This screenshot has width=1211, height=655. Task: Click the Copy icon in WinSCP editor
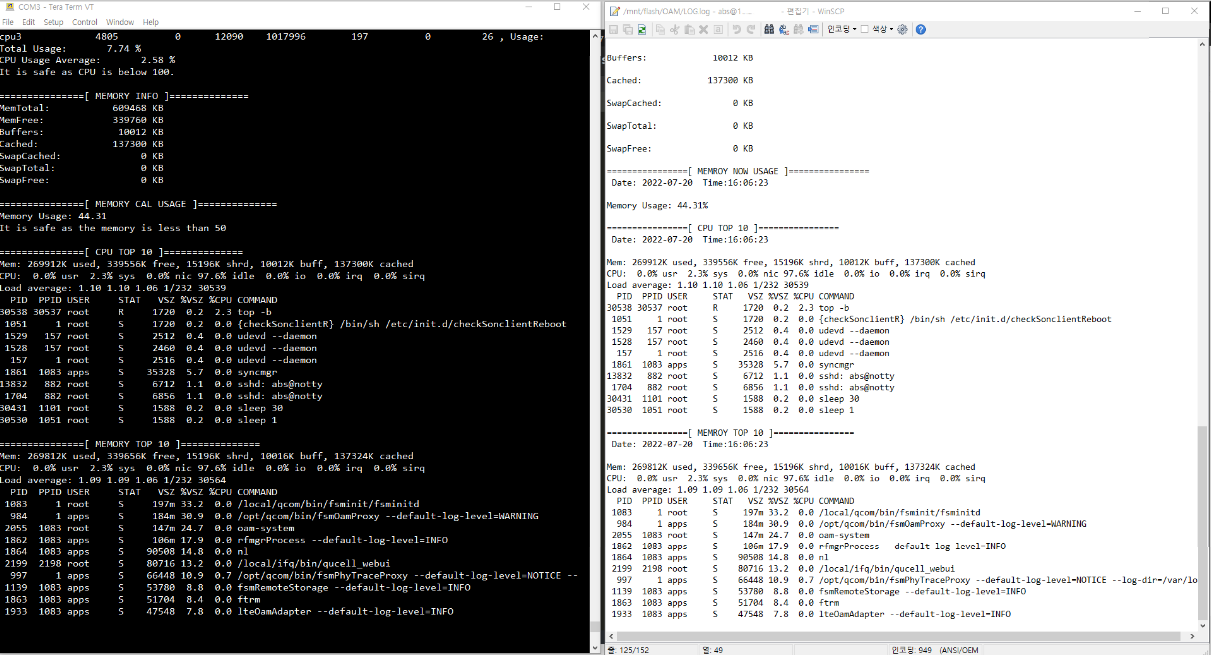[x=661, y=30]
